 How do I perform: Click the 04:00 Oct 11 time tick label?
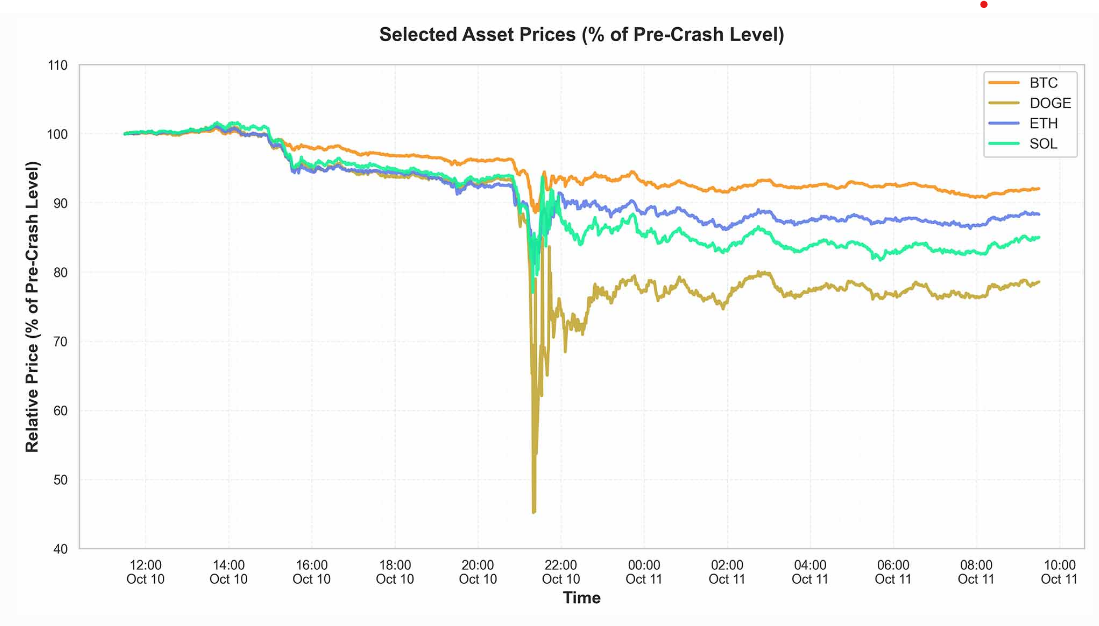pyautogui.click(x=810, y=572)
